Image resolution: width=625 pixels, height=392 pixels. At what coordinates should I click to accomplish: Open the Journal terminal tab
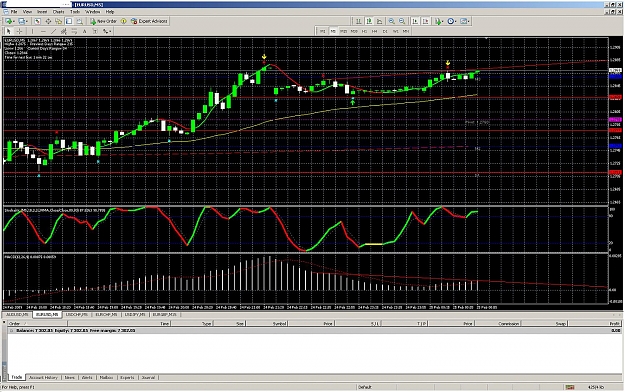148,377
